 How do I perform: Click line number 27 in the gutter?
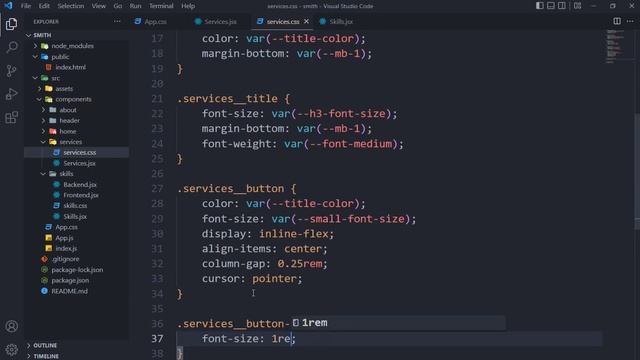157,189
